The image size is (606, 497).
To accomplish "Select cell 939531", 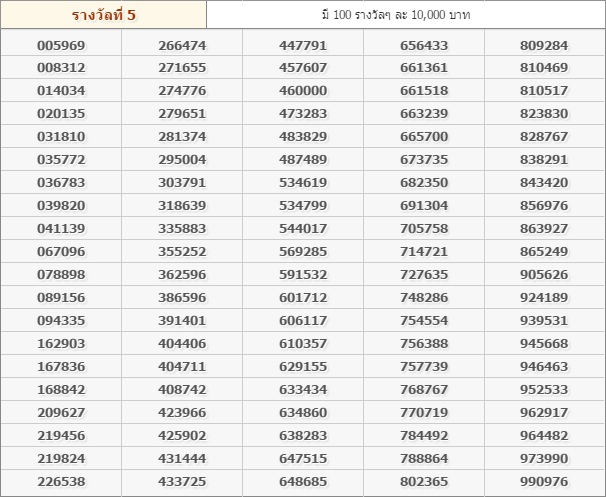I will pos(544,320).
